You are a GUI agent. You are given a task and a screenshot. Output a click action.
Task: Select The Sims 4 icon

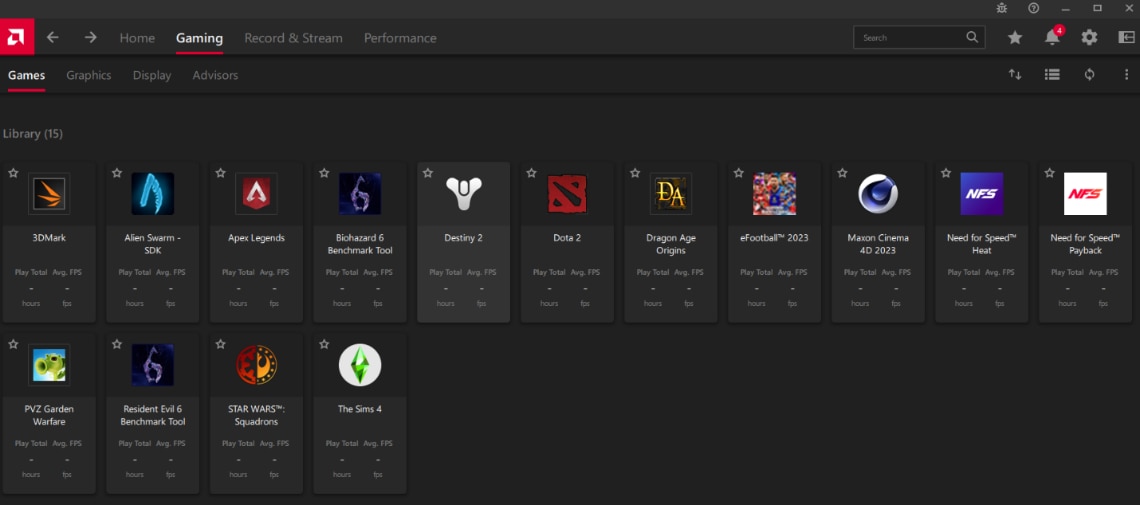click(x=360, y=365)
